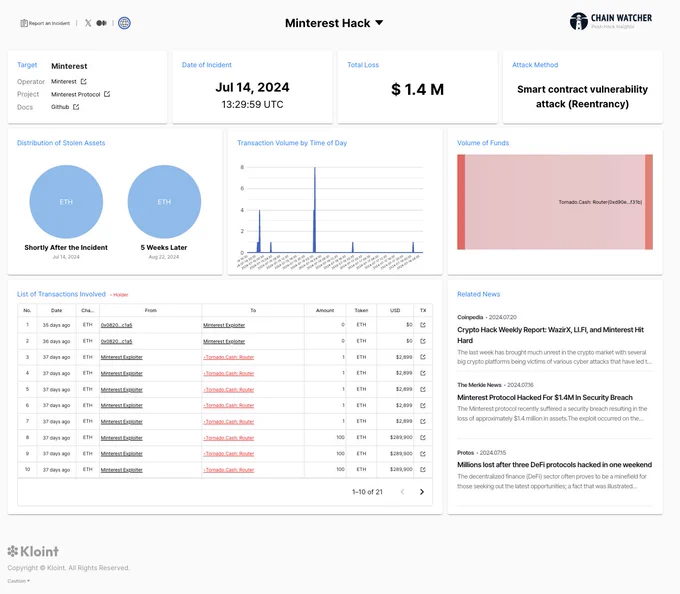The width and height of the screenshot is (680, 594).
Task: Open the Medium icon in header
Action: [x=101, y=23]
